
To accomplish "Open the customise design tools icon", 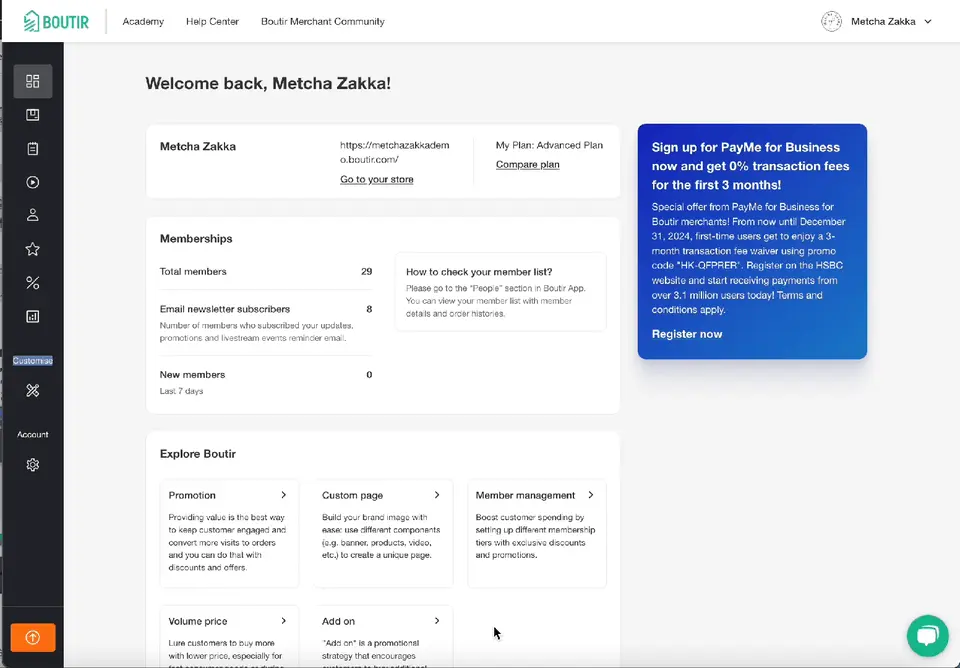I will 32,390.
